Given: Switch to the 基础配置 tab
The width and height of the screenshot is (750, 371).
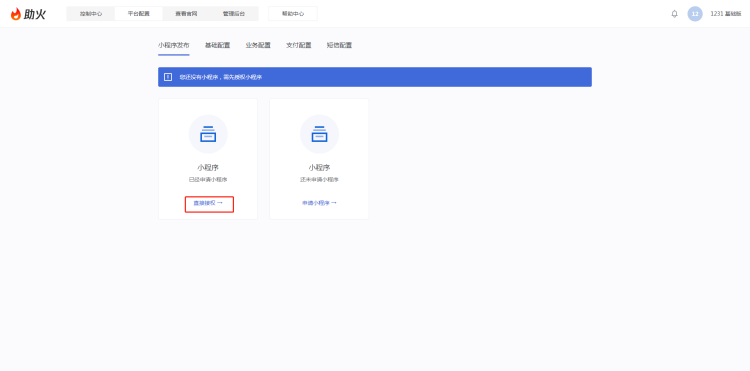Looking at the screenshot, I should [218, 45].
